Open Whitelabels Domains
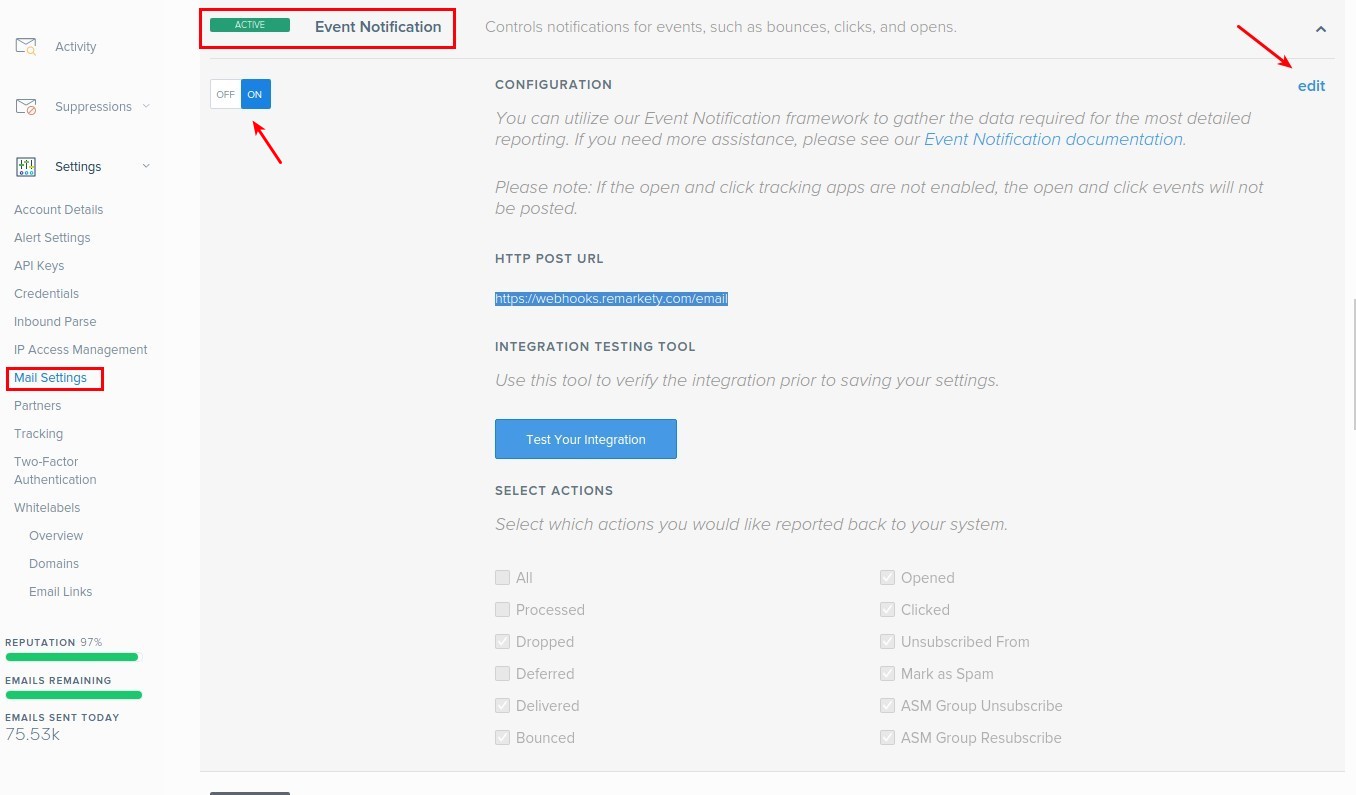This screenshot has height=795, width=1356. click(54, 564)
